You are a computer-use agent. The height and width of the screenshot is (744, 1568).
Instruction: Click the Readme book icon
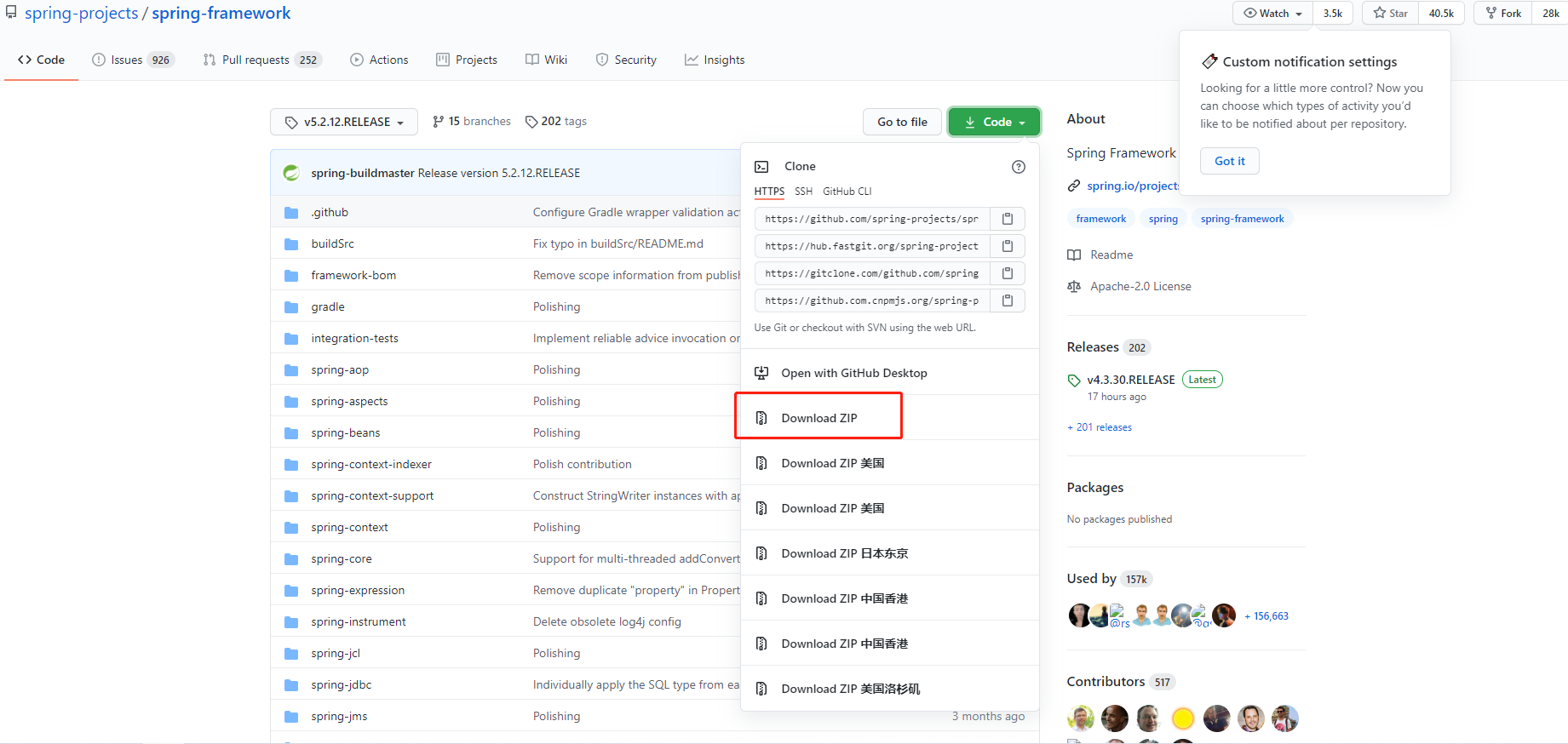(1074, 255)
